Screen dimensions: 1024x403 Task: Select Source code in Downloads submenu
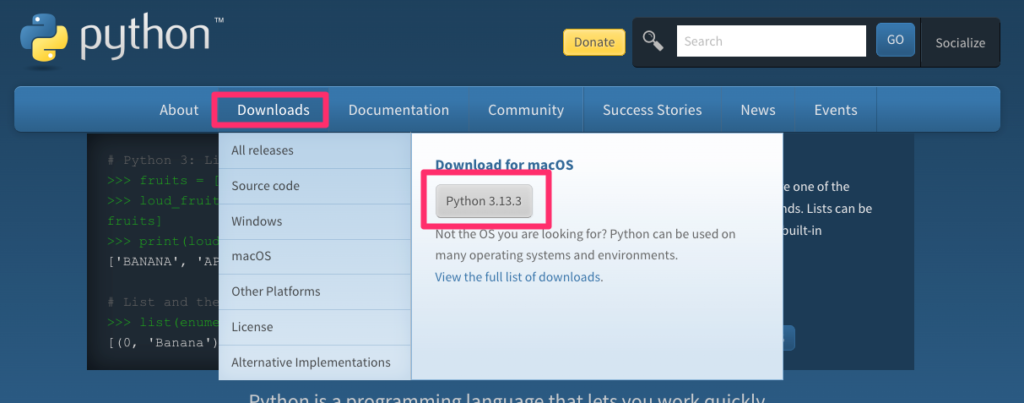click(315, 185)
